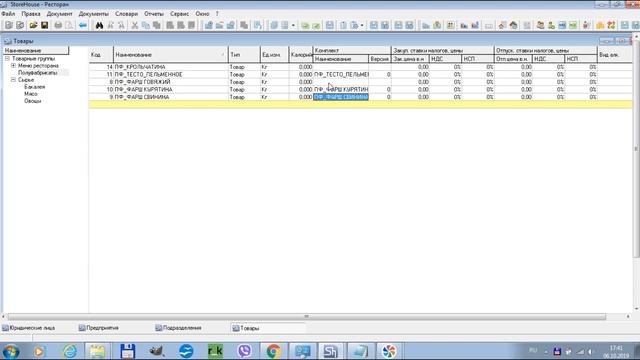Open the Отчеты menu

tap(154, 14)
